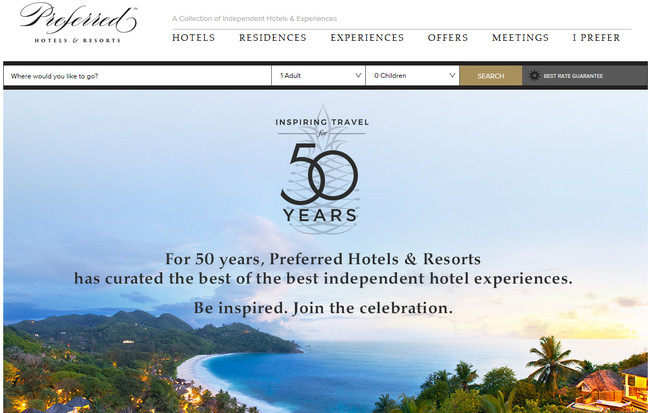This screenshot has width=650, height=413.
Task: Click the chevron arrow beside 1 Adult
Action: (358, 75)
